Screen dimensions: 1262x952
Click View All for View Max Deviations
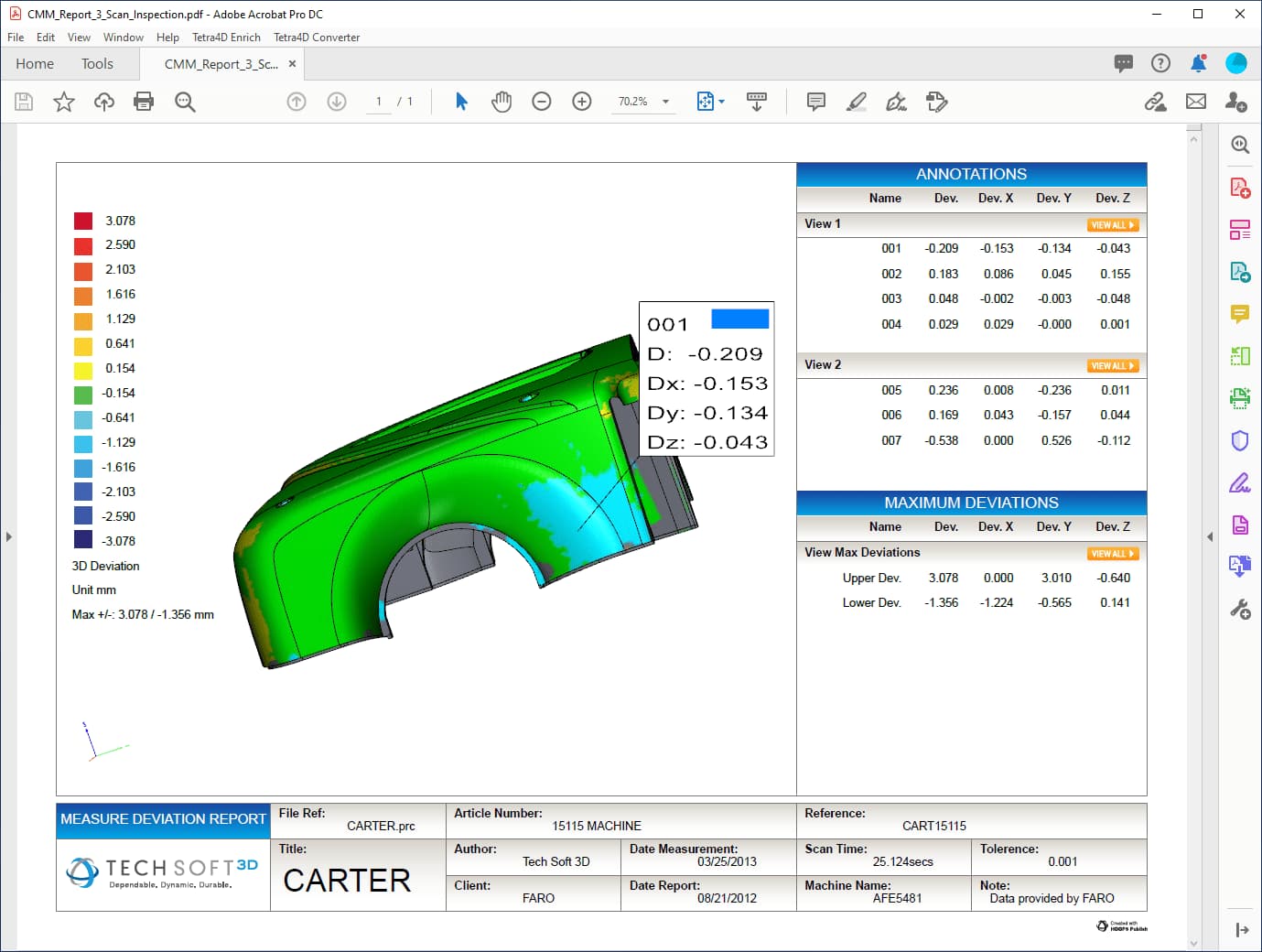click(x=1113, y=554)
